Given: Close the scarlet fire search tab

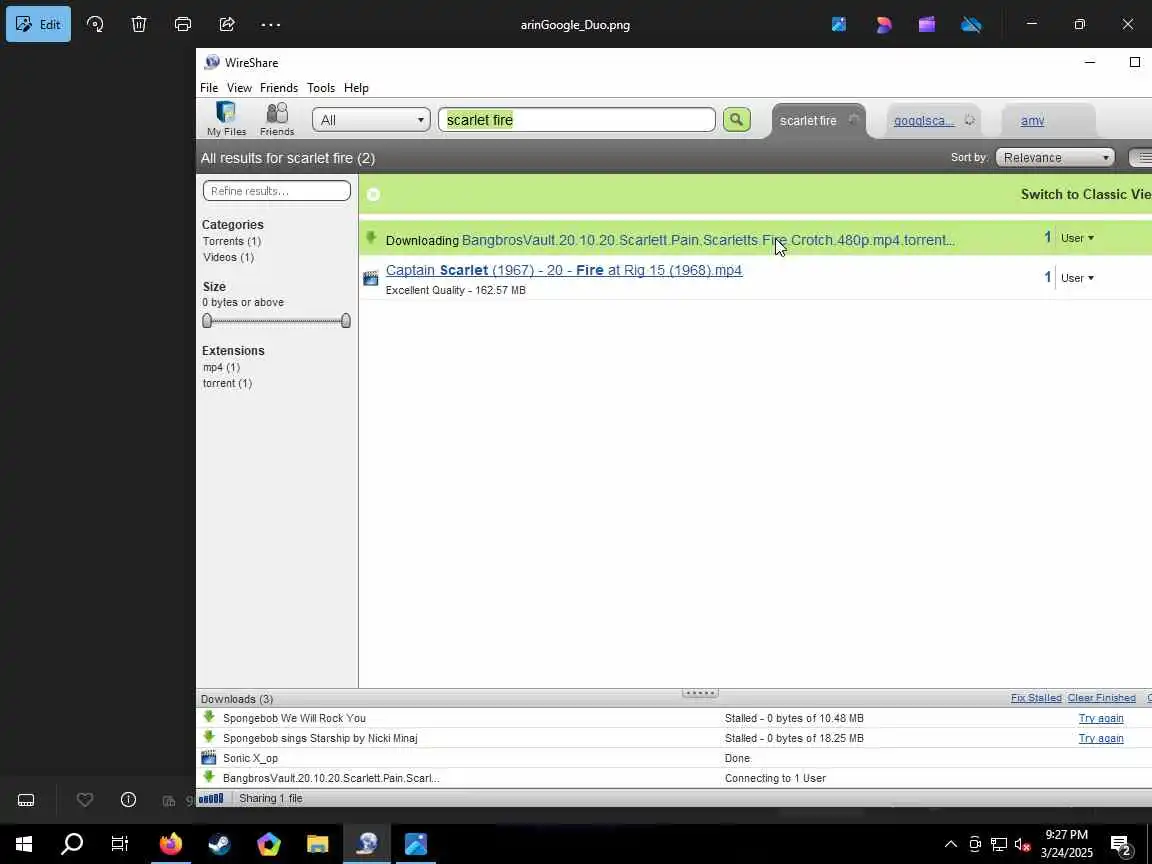Looking at the screenshot, I should click(x=854, y=120).
